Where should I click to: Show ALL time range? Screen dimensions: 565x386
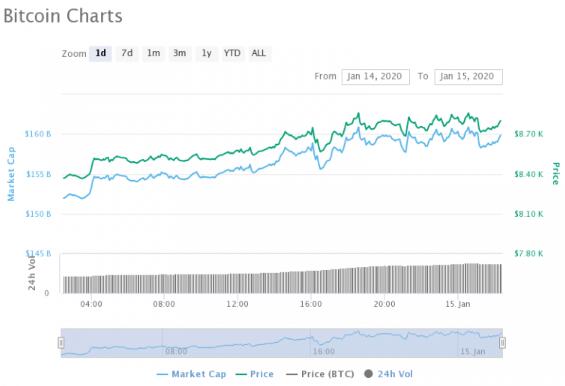259,53
